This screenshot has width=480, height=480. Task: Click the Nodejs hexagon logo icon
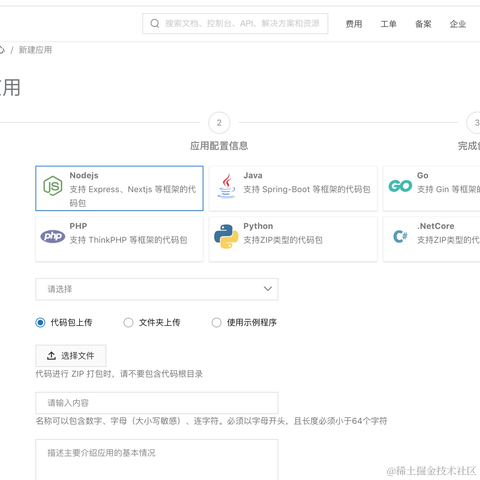pos(53,186)
